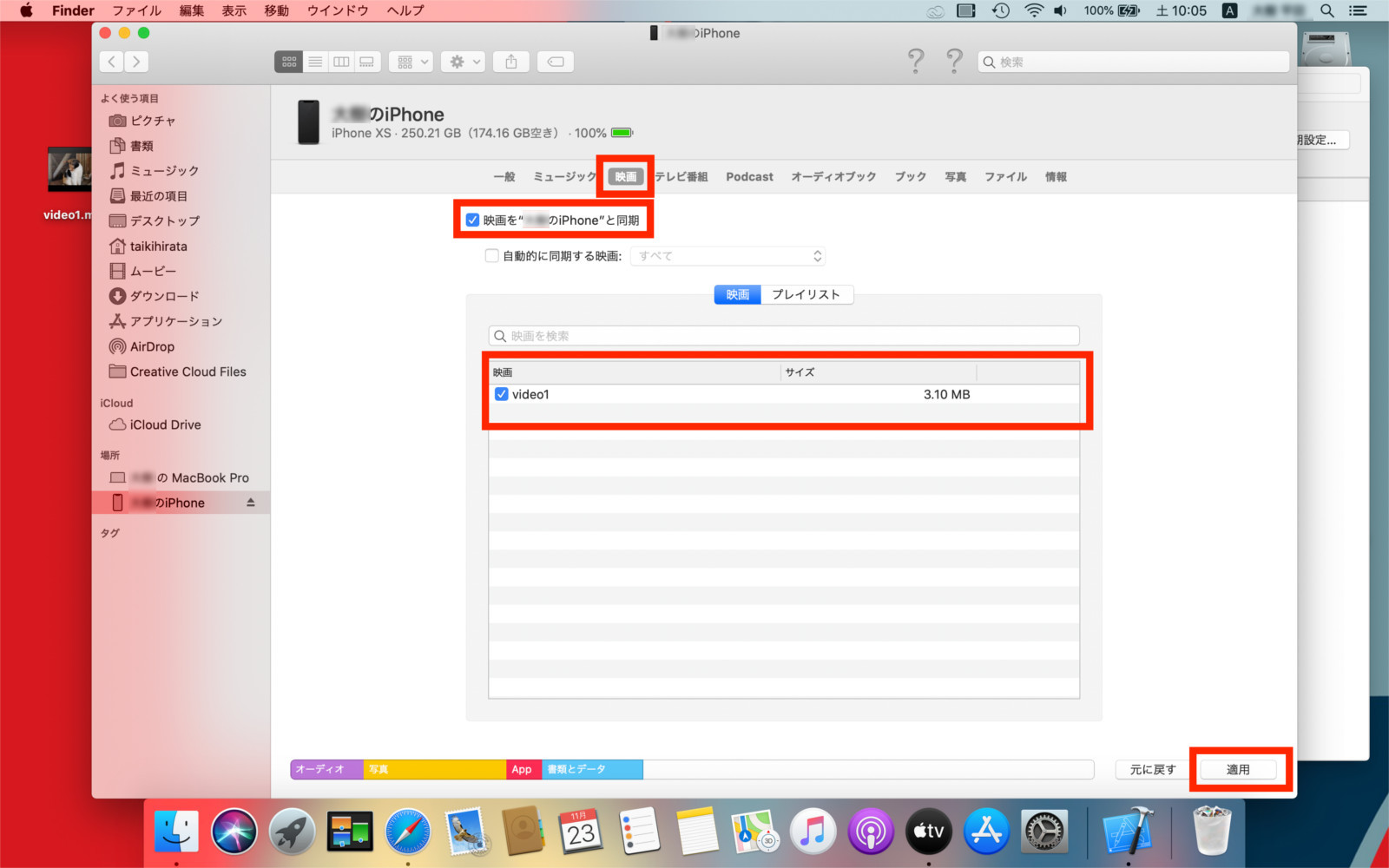
Task: Sort by the サイズ column header
Action: 878,372
